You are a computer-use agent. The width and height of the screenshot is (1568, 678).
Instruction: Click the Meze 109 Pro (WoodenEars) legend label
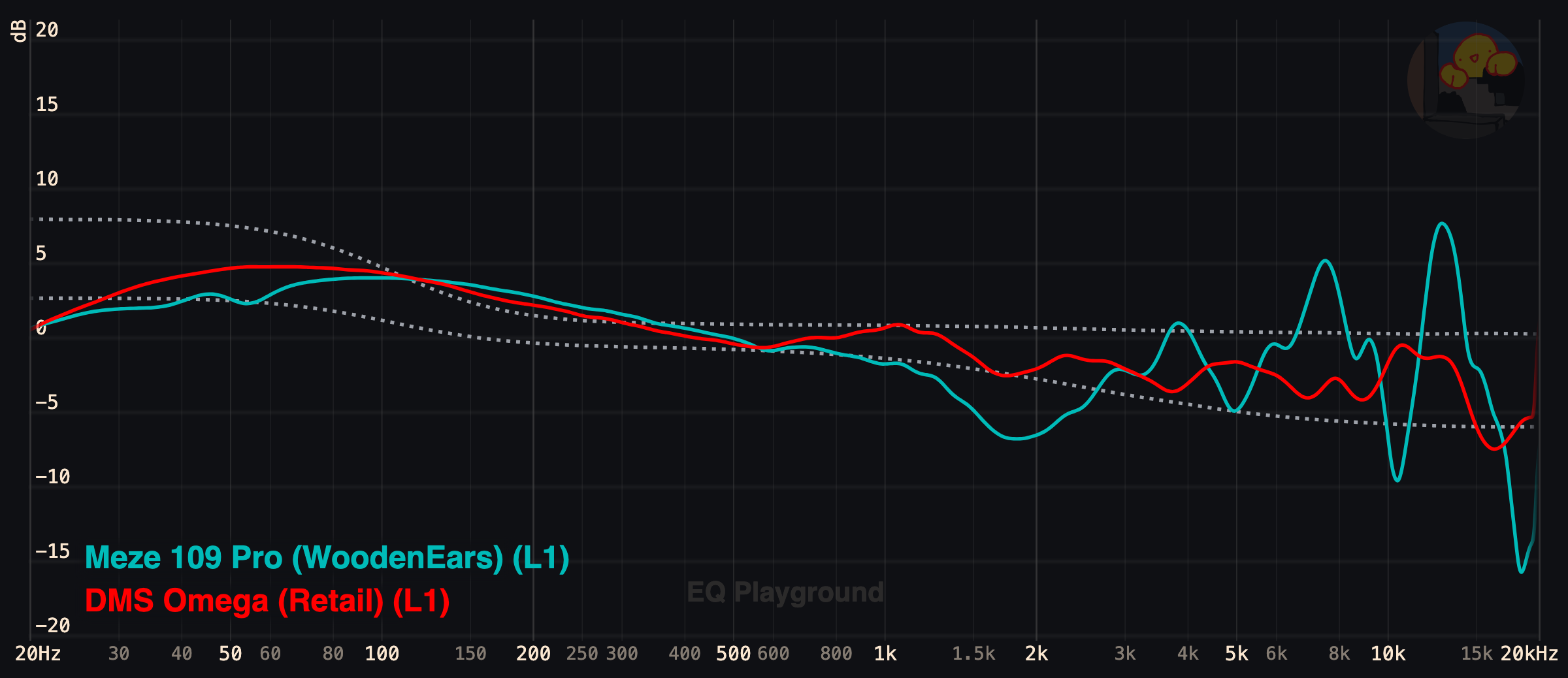[327, 558]
